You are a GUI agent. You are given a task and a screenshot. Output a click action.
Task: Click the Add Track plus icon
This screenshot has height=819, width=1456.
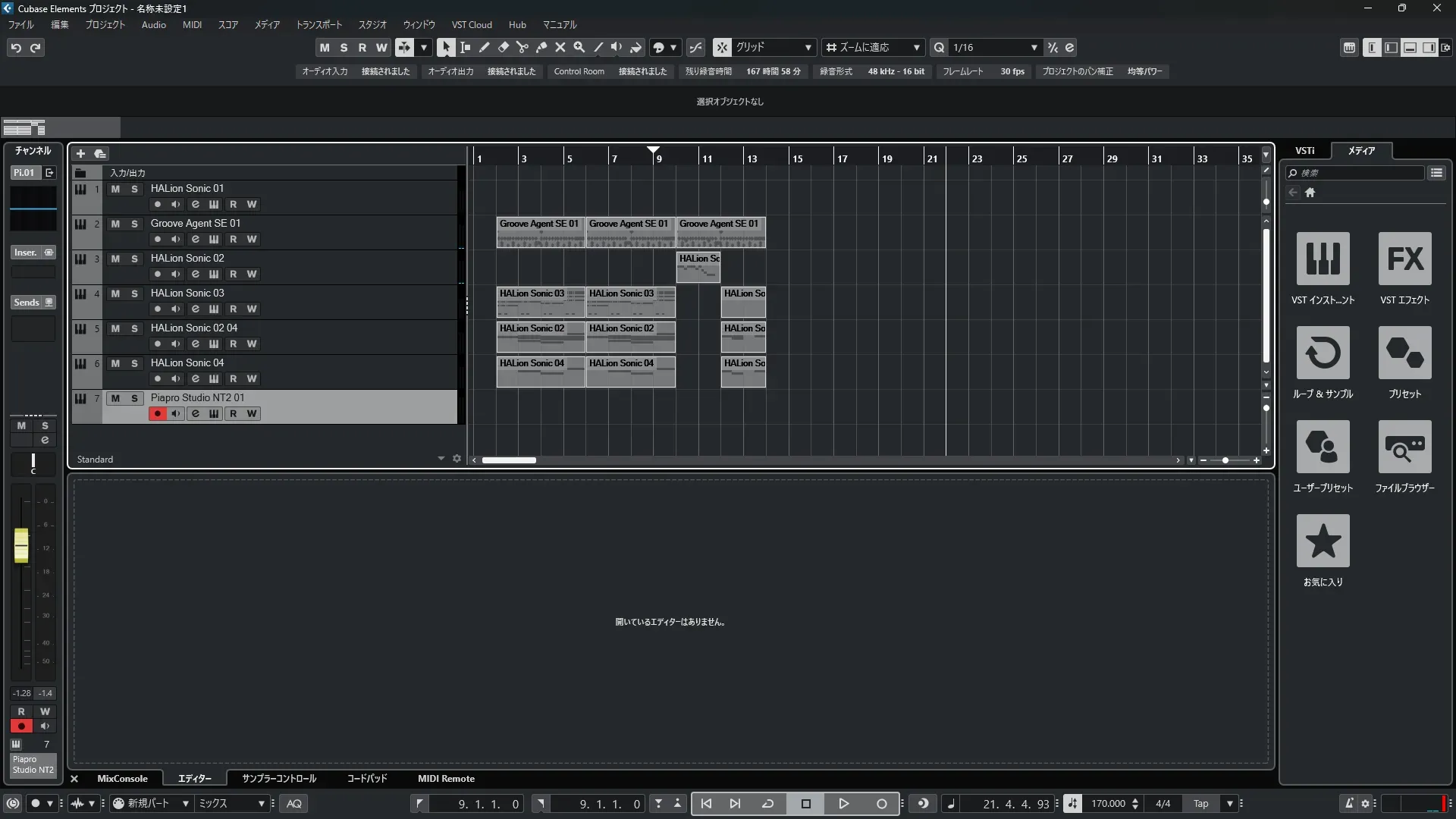click(x=80, y=153)
